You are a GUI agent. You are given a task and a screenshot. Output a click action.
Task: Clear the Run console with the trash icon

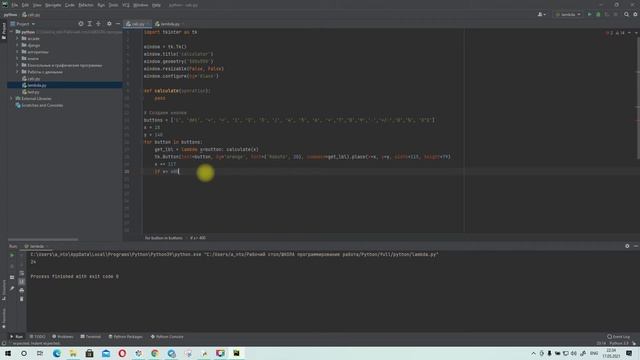click(22, 299)
